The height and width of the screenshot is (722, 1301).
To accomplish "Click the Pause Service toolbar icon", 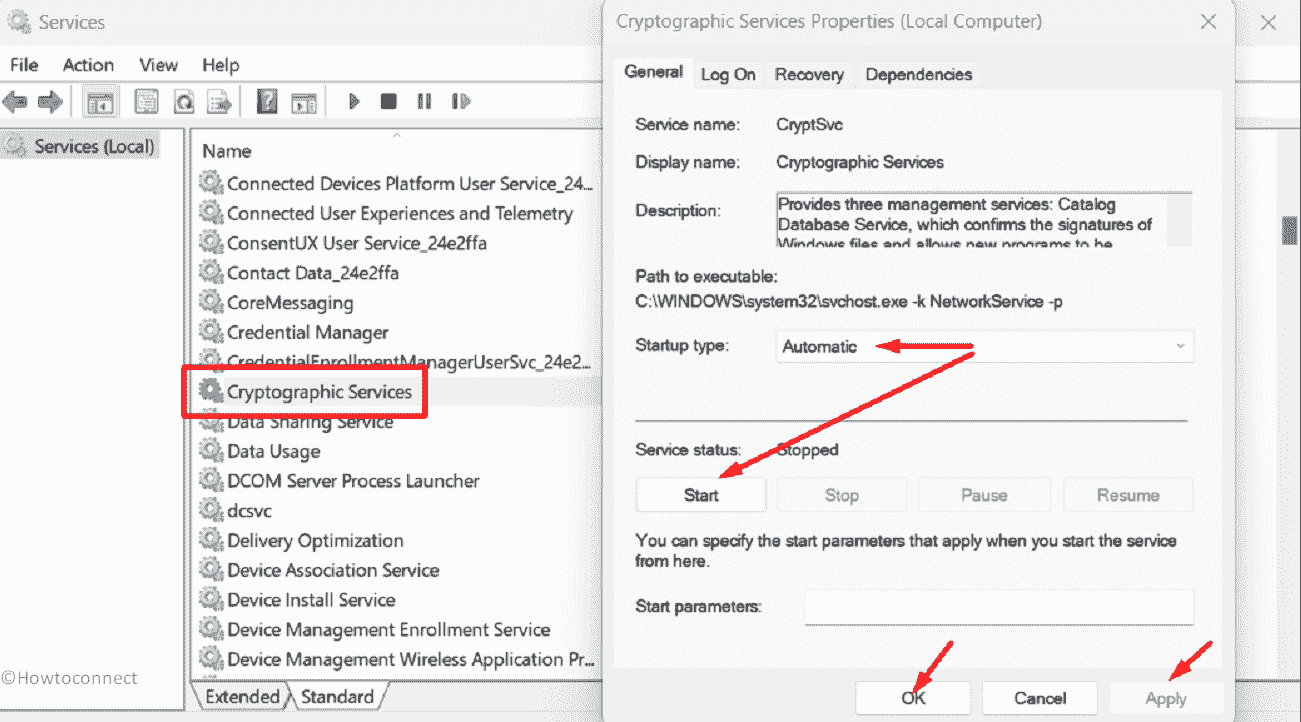I will tap(424, 101).
